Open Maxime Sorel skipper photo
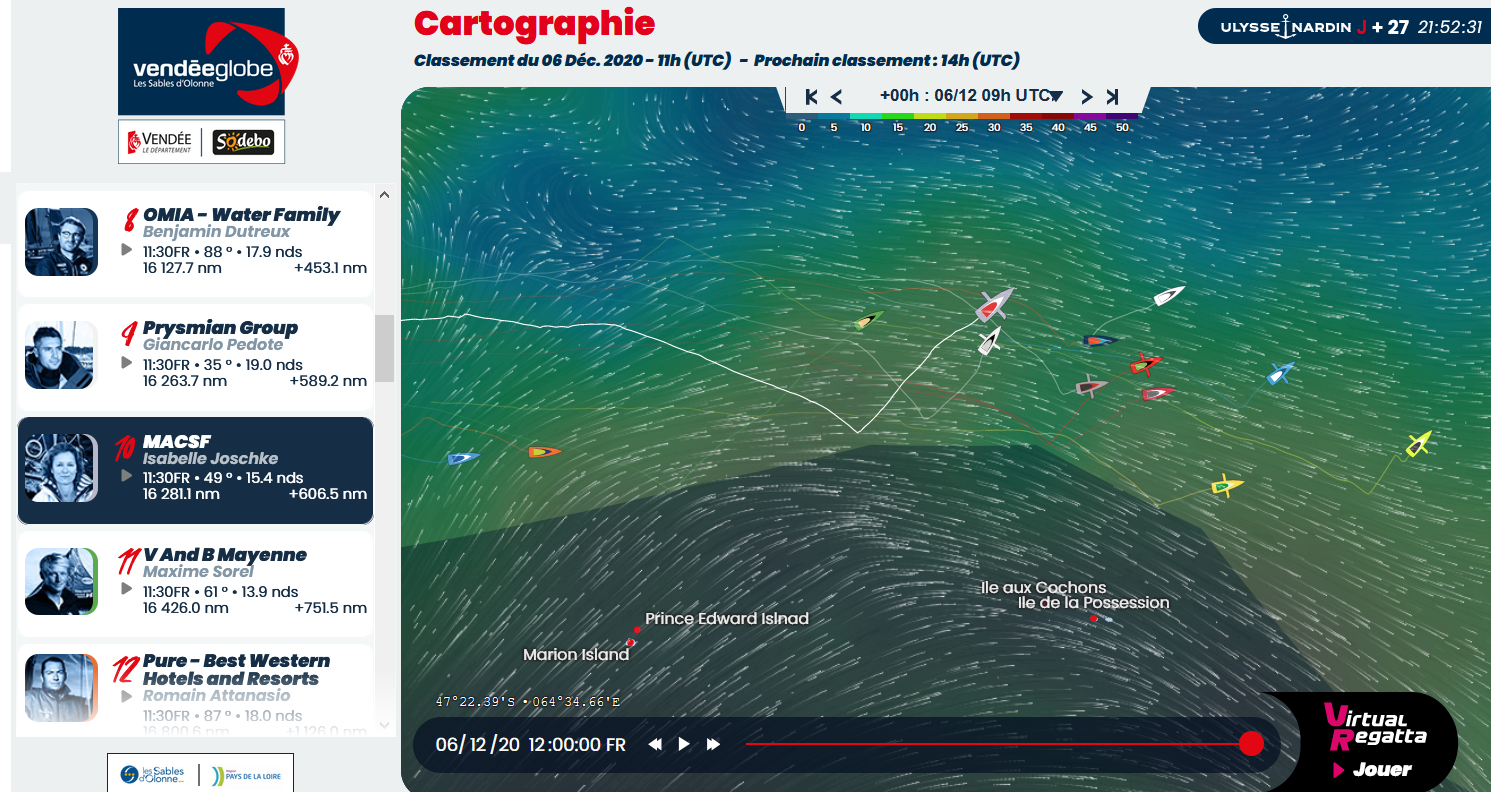Viewport: 1491px width, 792px height. (x=61, y=582)
